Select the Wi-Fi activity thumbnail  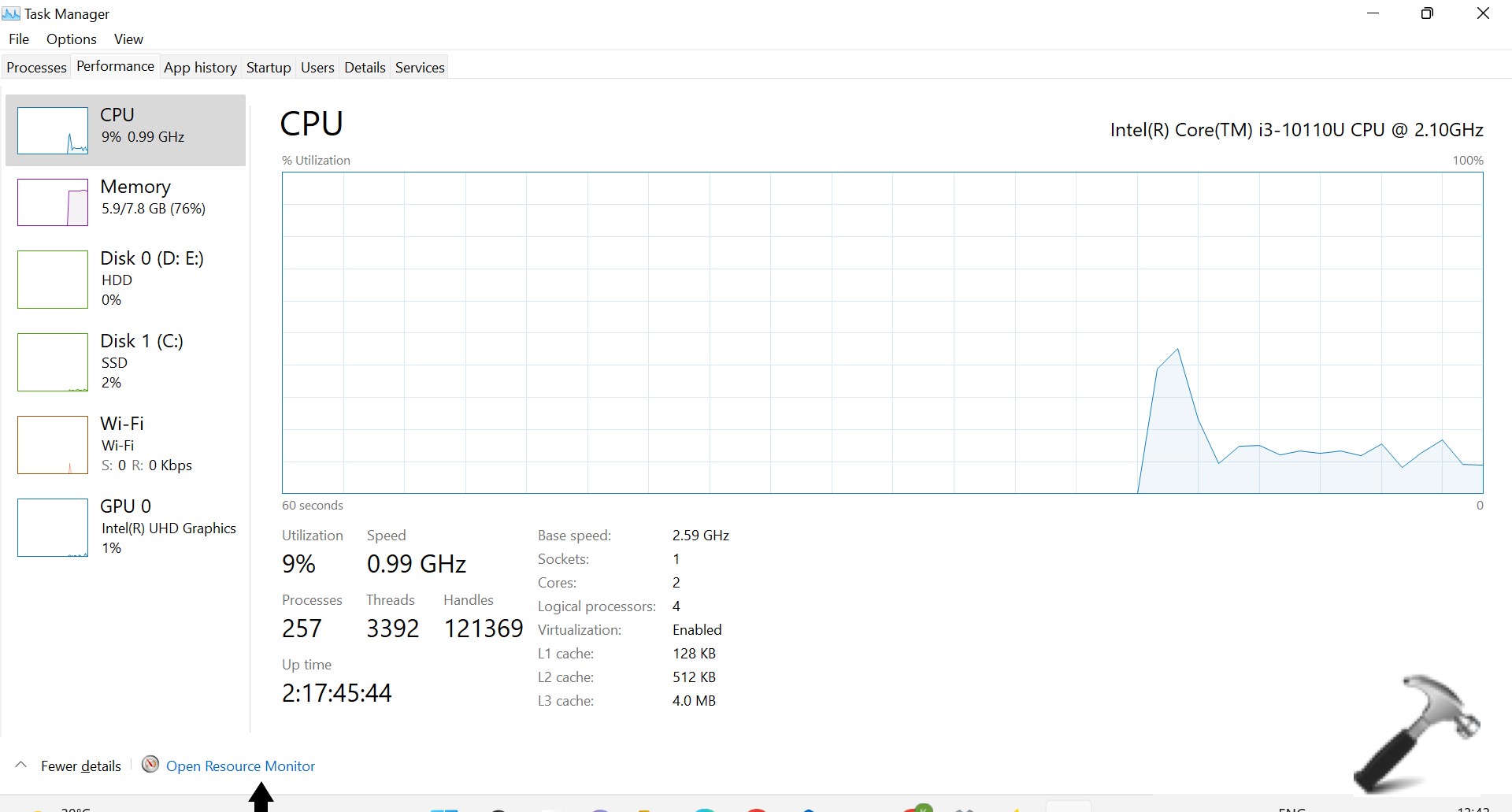53,445
